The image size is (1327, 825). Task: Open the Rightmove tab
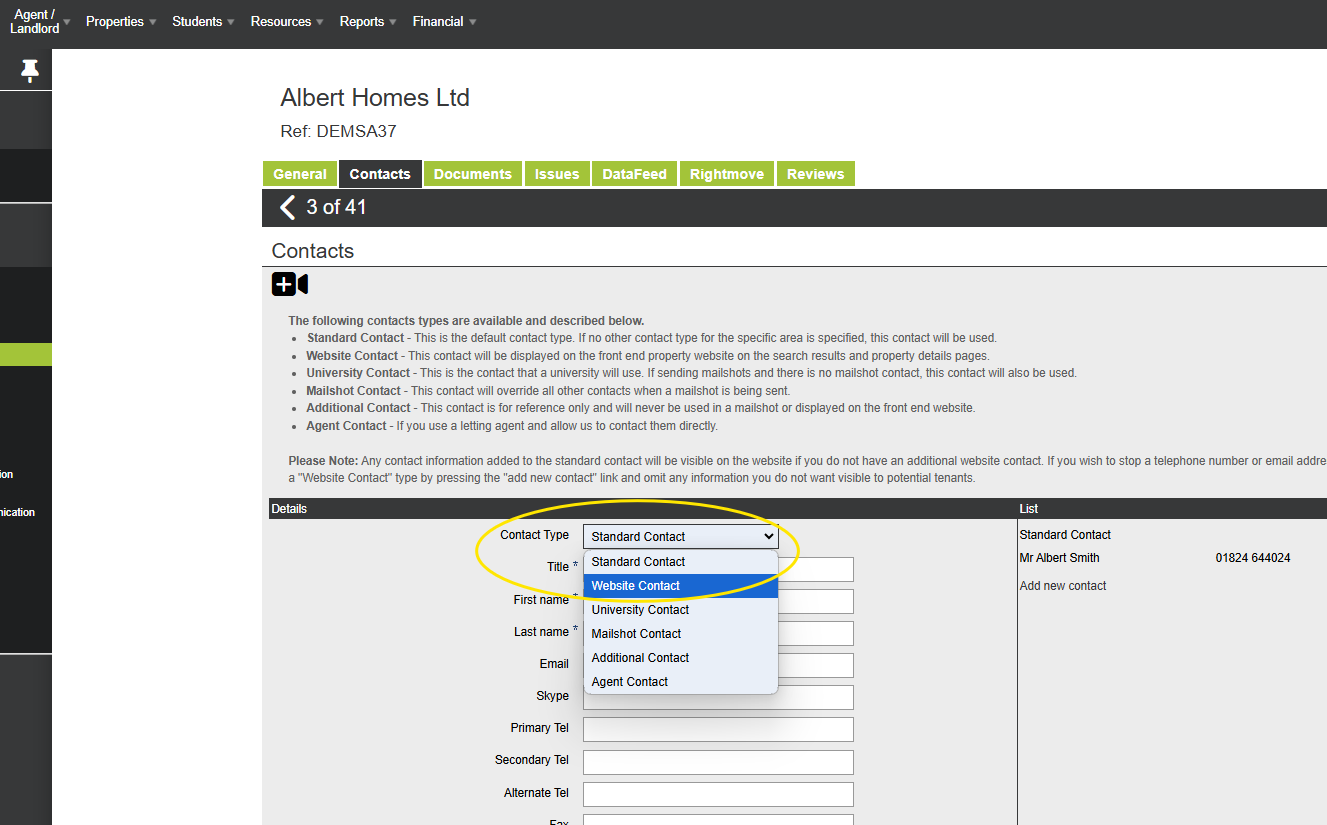click(726, 174)
